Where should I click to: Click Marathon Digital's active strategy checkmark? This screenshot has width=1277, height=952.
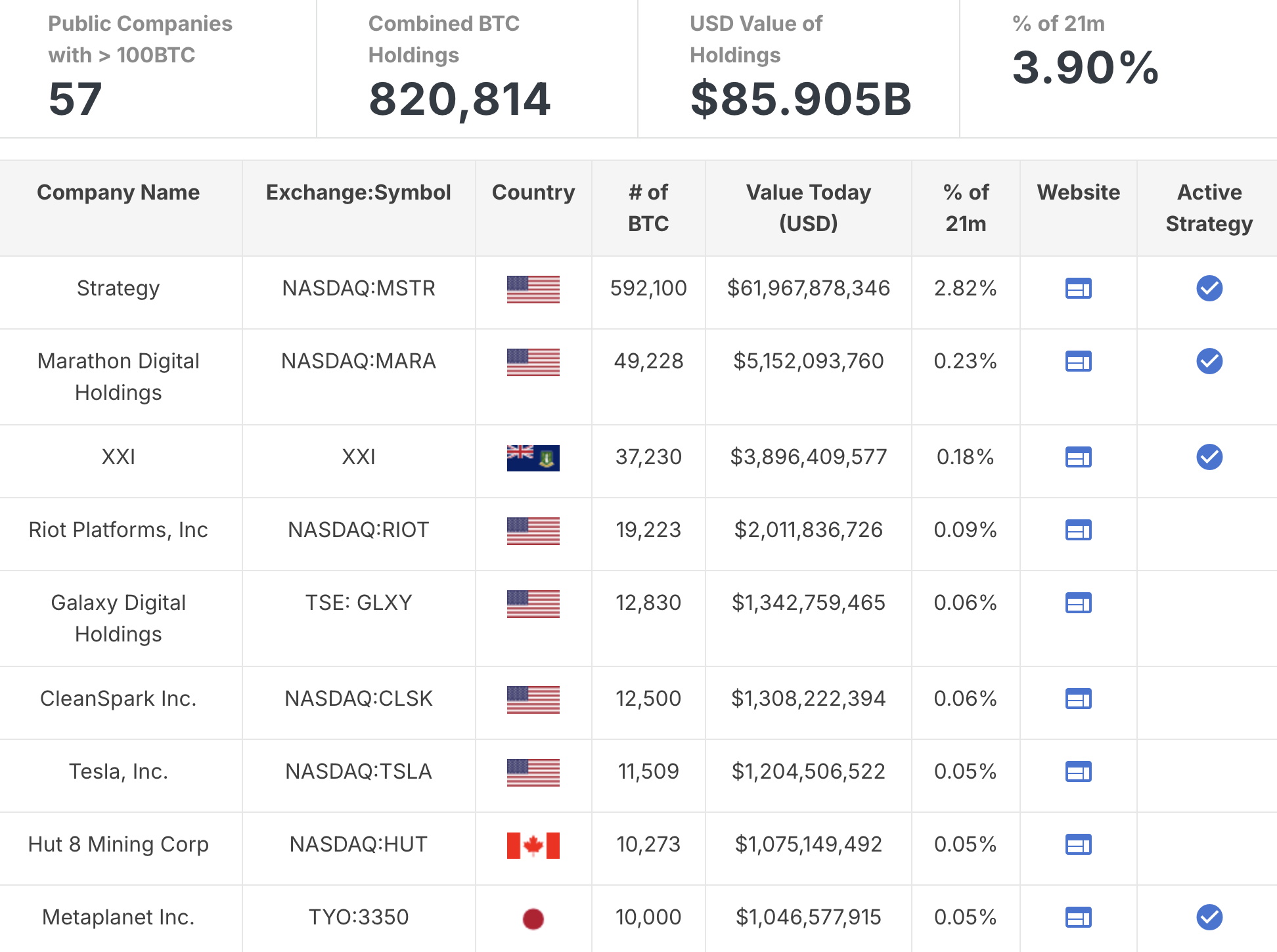coord(1209,361)
